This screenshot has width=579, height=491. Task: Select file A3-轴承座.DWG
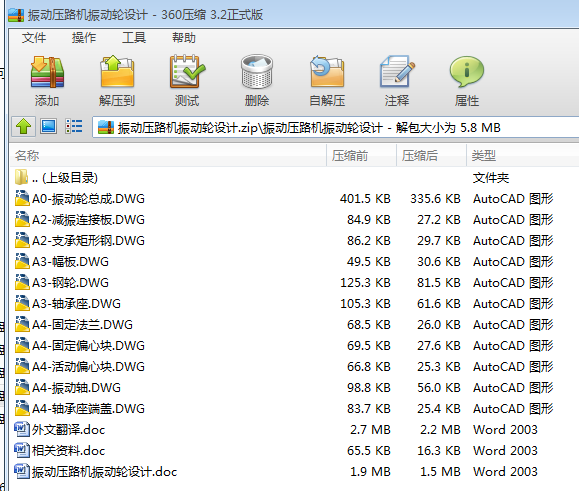(x=76, y=304)
